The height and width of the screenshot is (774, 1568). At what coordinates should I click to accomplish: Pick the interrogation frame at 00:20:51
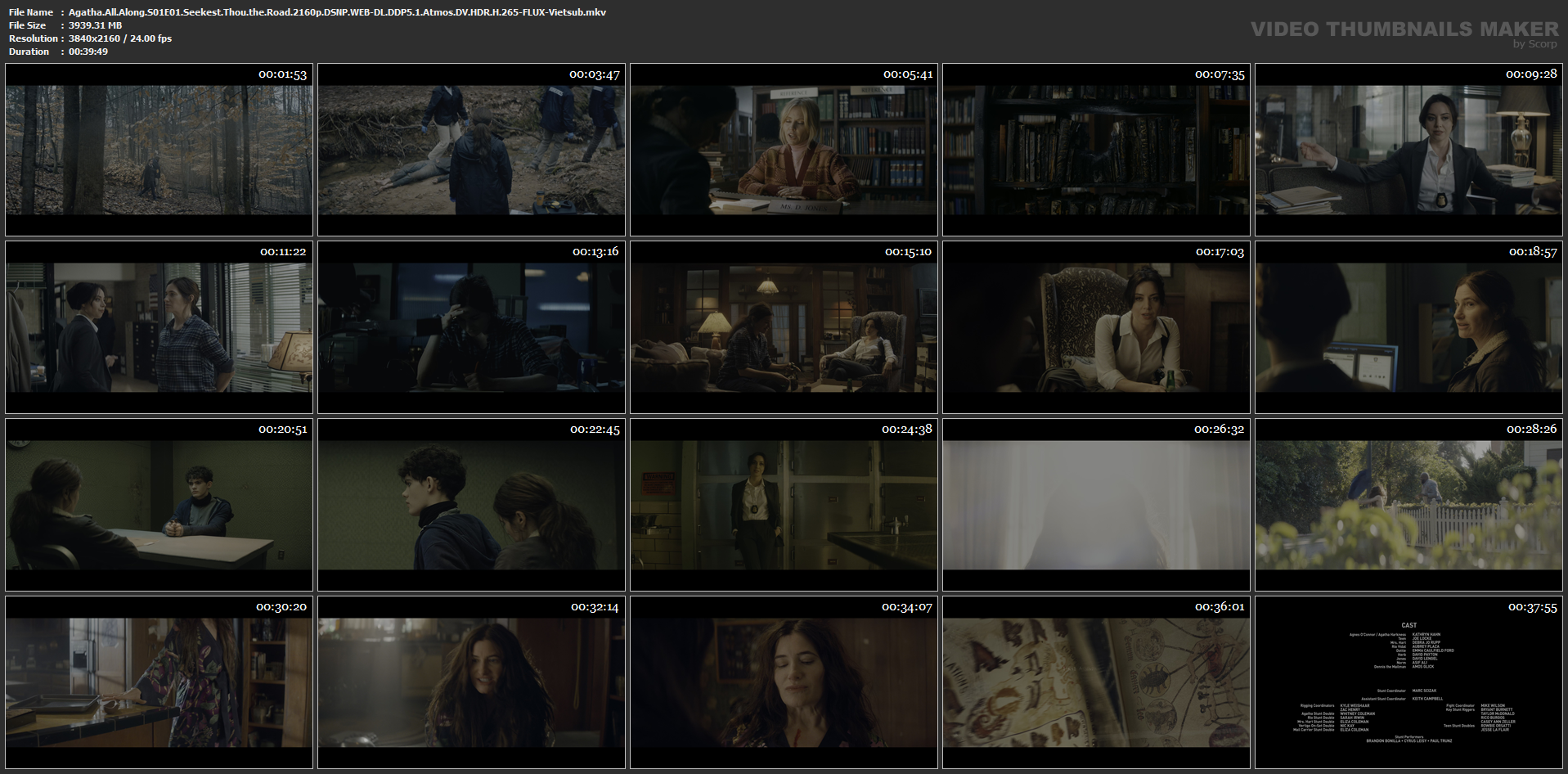click(159, 505)
